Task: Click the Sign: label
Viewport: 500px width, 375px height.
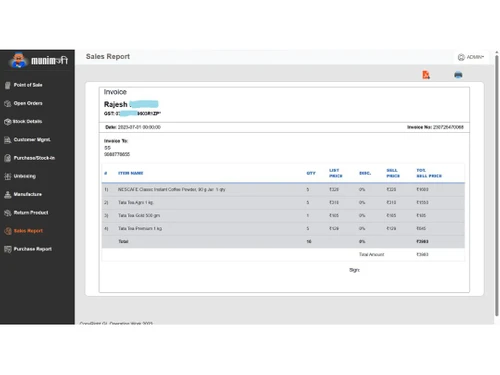Action: click(x=354, y=270)
